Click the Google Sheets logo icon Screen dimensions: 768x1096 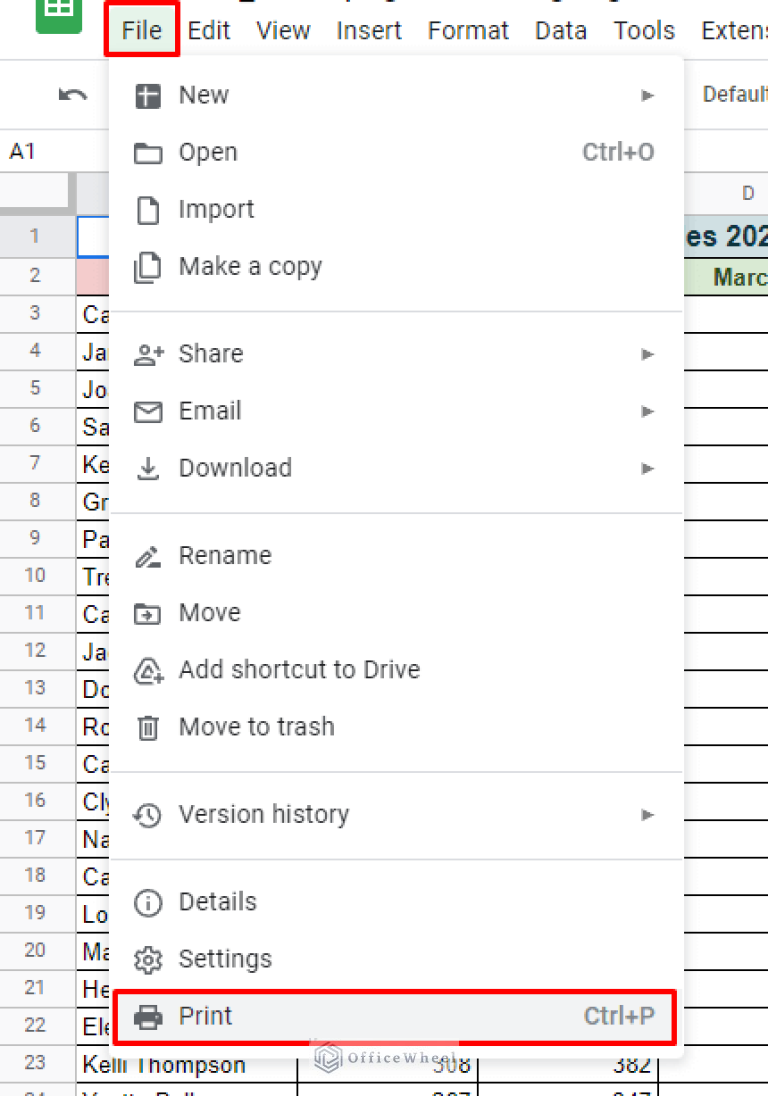pyautogui.click(x=58, y=12)
